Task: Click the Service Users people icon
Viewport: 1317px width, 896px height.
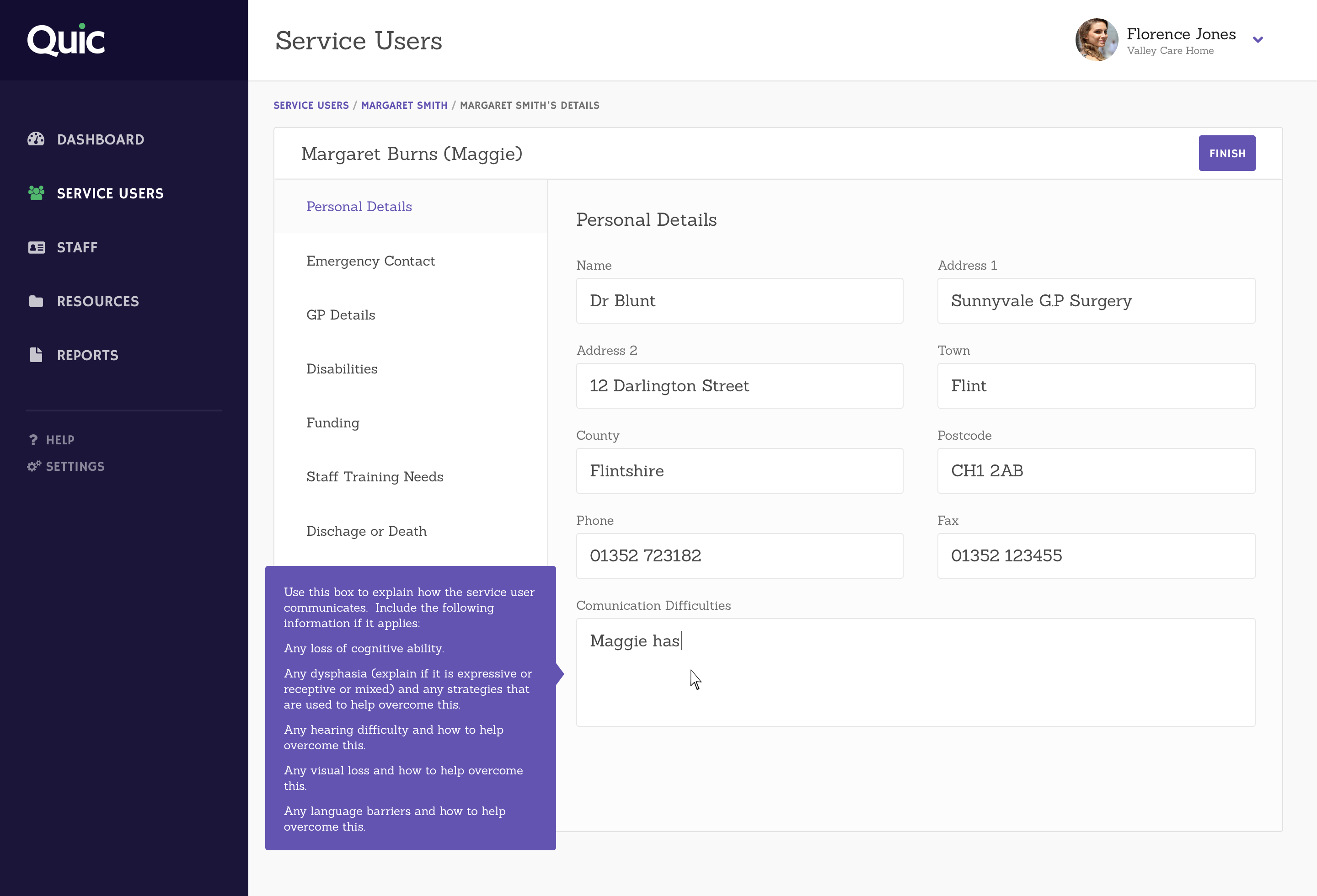Action: click(x=36, y=193)
